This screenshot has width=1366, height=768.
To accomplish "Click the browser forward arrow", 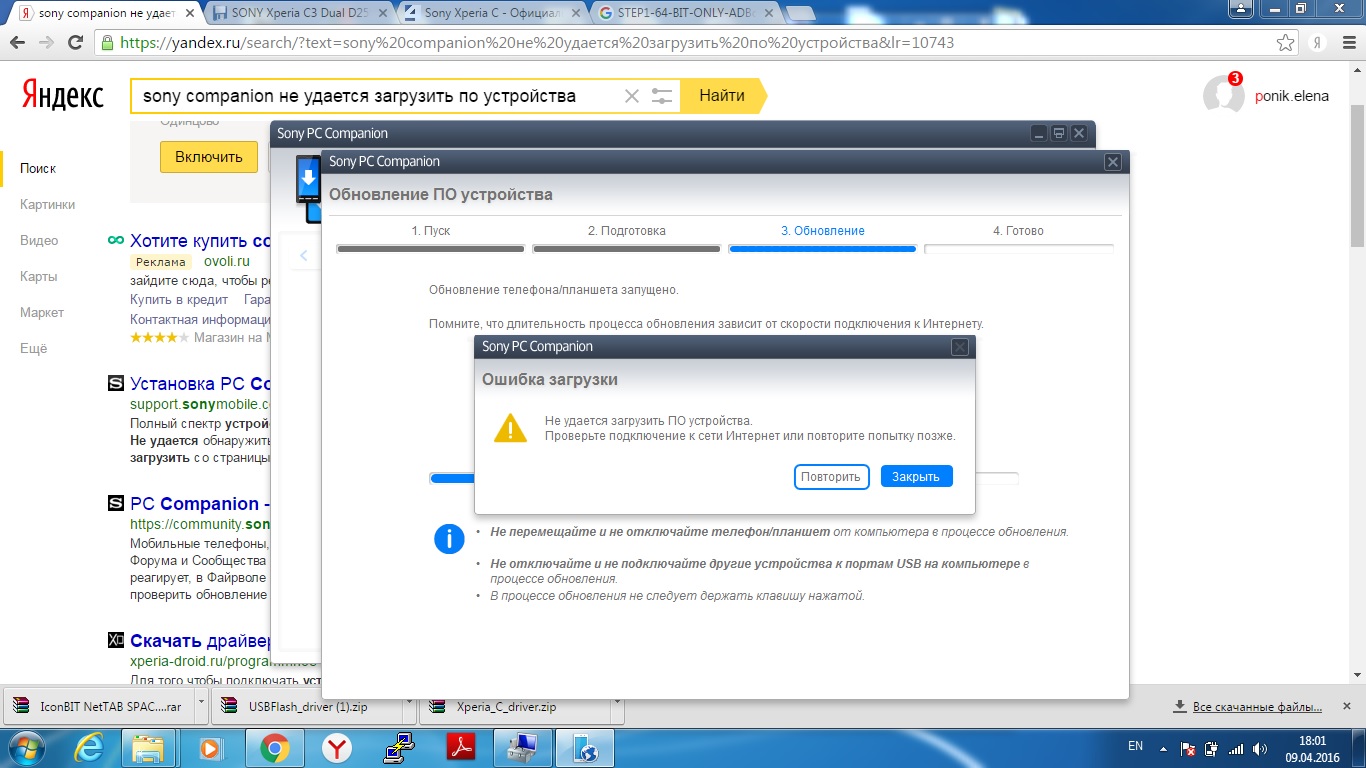I will click(46, 43).
